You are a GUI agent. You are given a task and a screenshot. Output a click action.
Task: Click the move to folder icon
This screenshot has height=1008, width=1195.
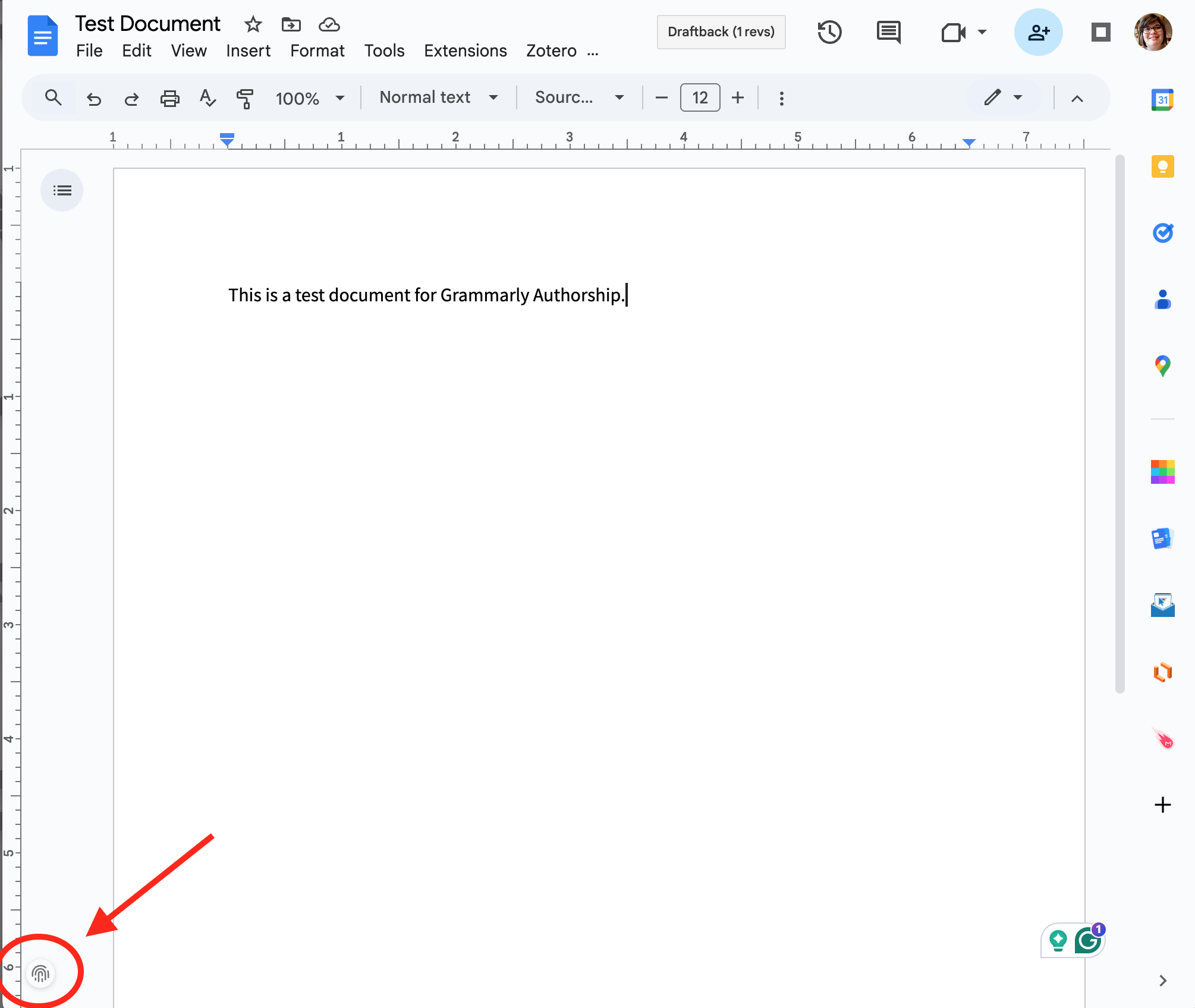point(291,24)
